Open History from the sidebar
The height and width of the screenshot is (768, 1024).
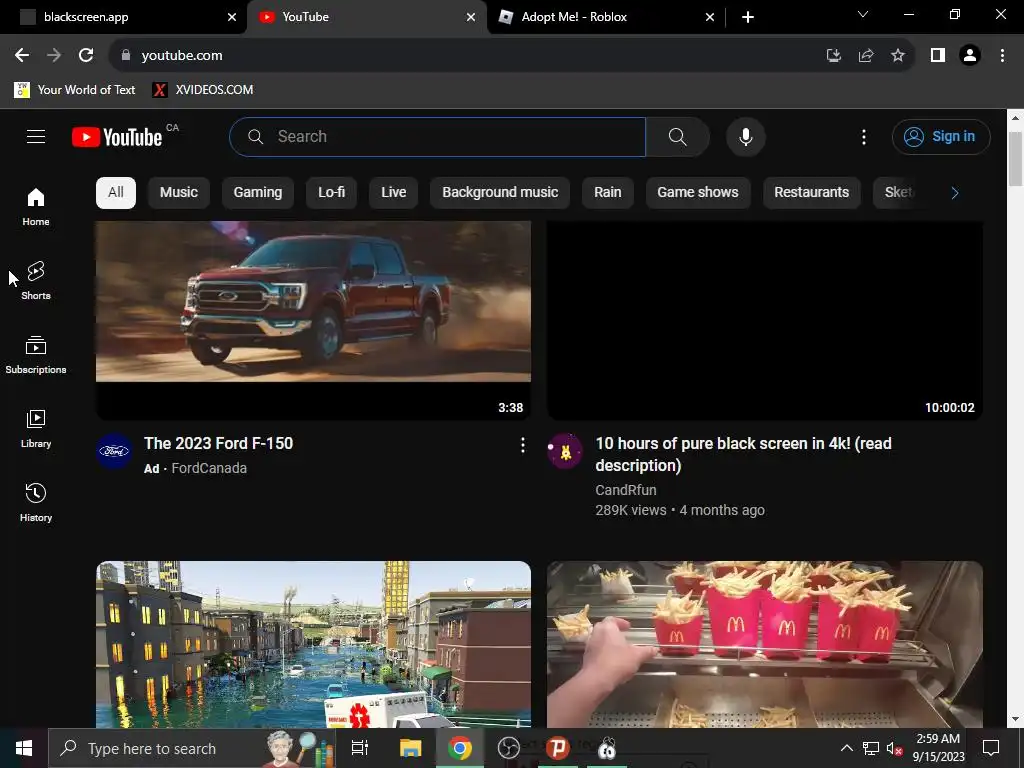click(36, 503)
